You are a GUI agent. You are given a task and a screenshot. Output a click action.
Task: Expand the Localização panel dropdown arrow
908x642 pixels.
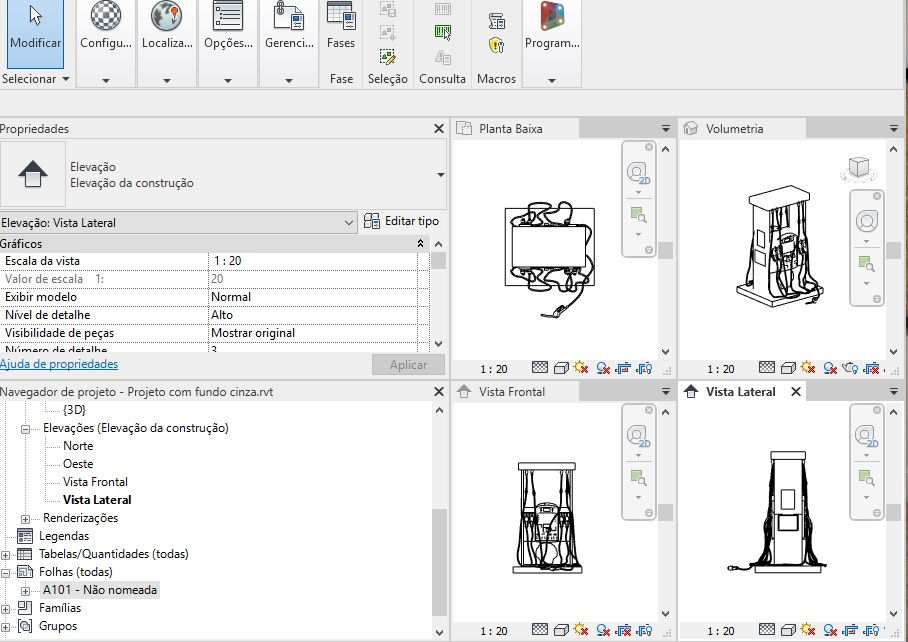coord(167,80)
